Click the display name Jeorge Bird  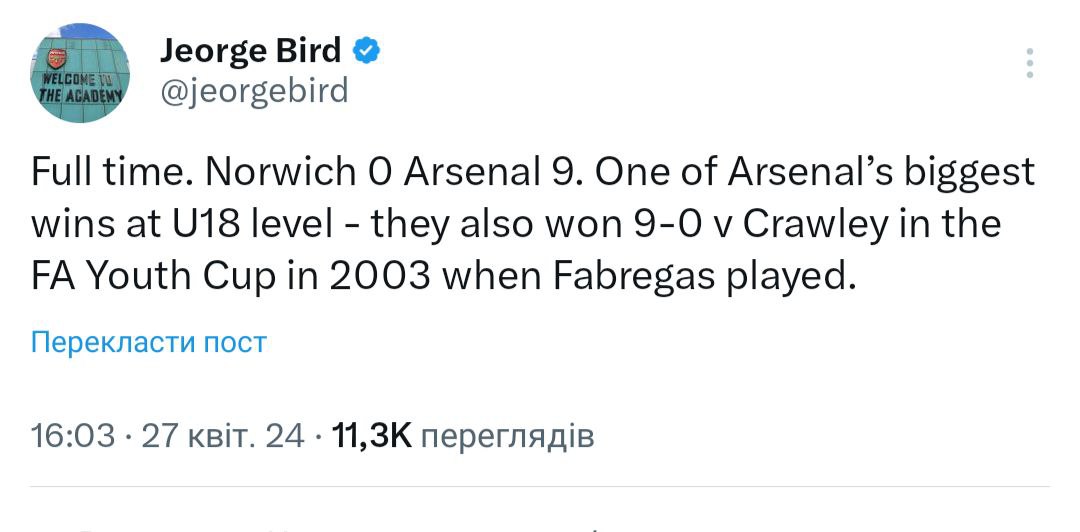251,49
